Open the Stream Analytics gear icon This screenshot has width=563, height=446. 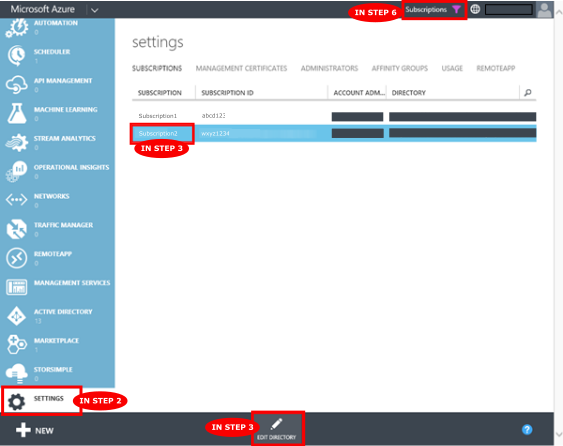coord(17,143)
